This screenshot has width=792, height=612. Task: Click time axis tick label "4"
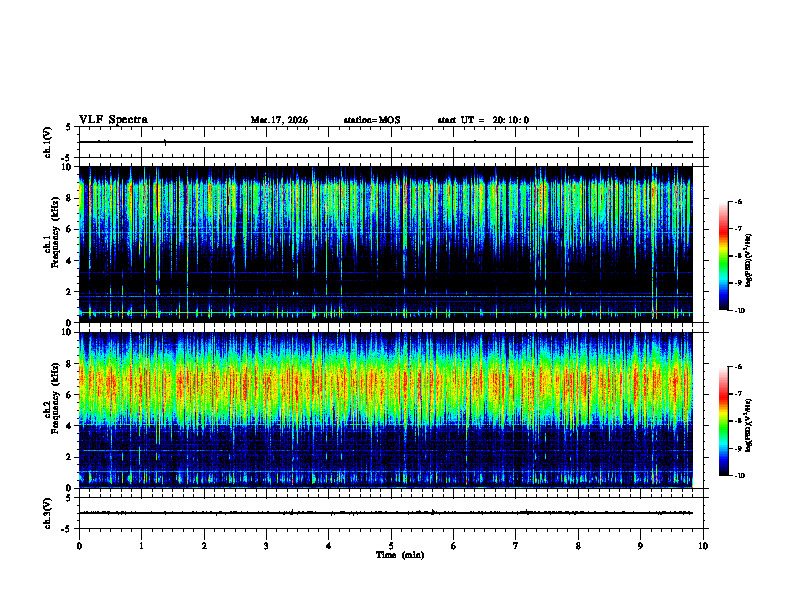point(328,546)
